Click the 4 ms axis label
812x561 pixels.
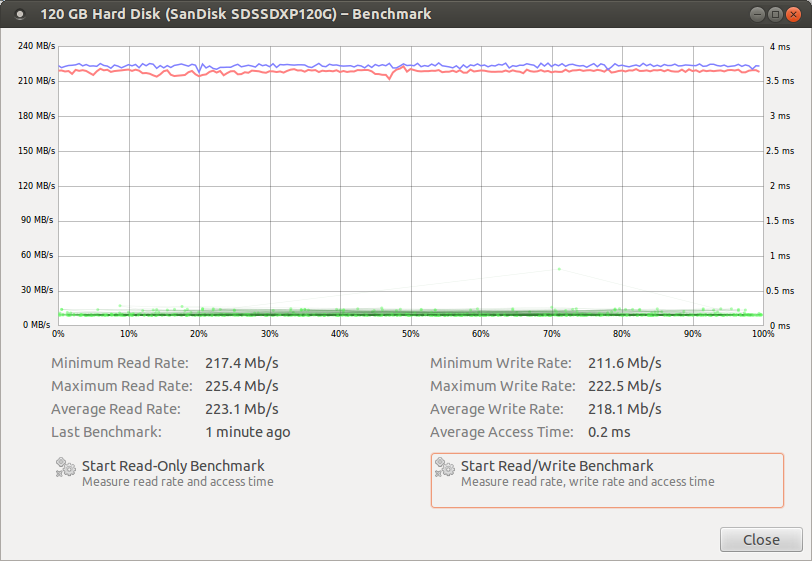point(781,46)
